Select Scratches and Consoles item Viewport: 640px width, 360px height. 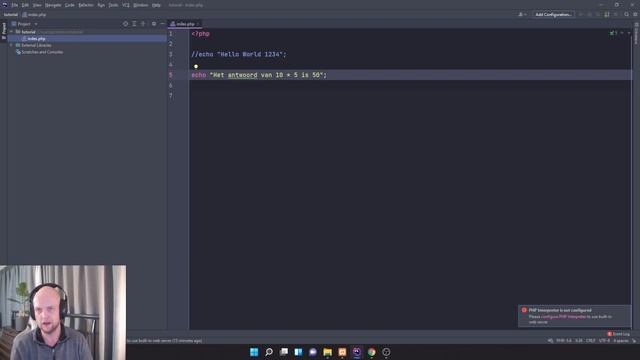pos(40,52)
